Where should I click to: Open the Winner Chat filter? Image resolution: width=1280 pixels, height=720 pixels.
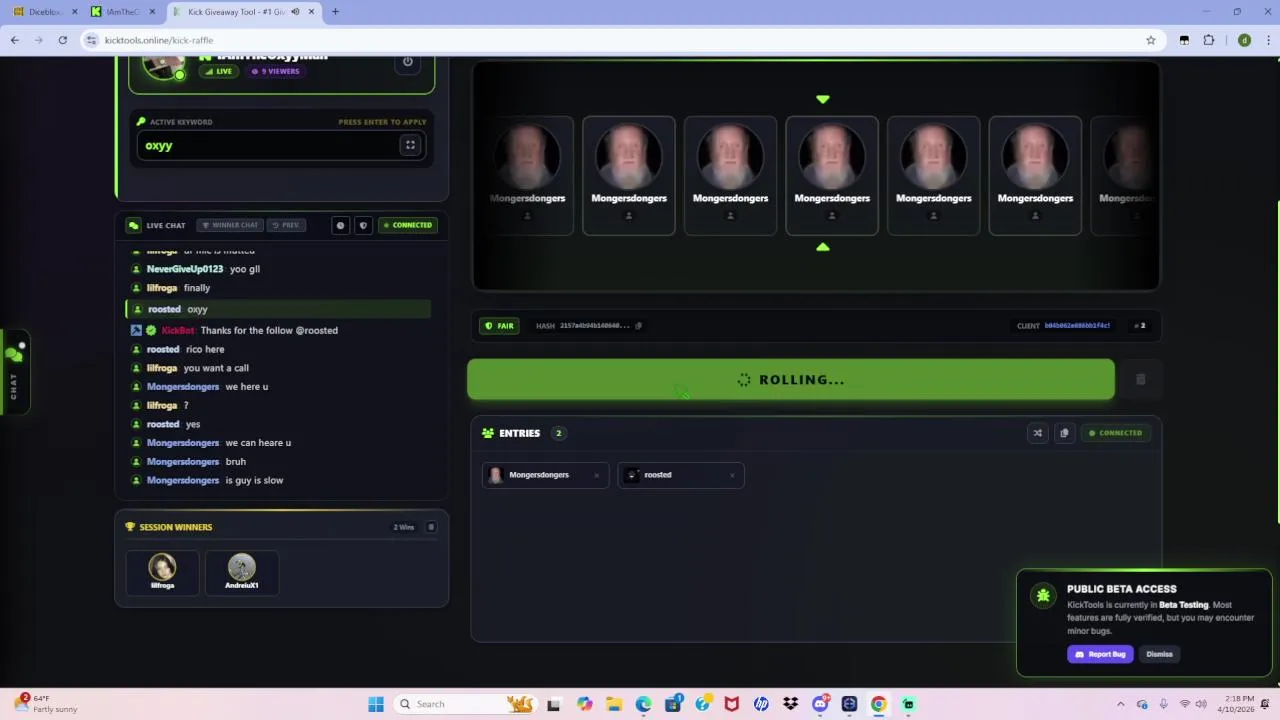click(230, 225)
